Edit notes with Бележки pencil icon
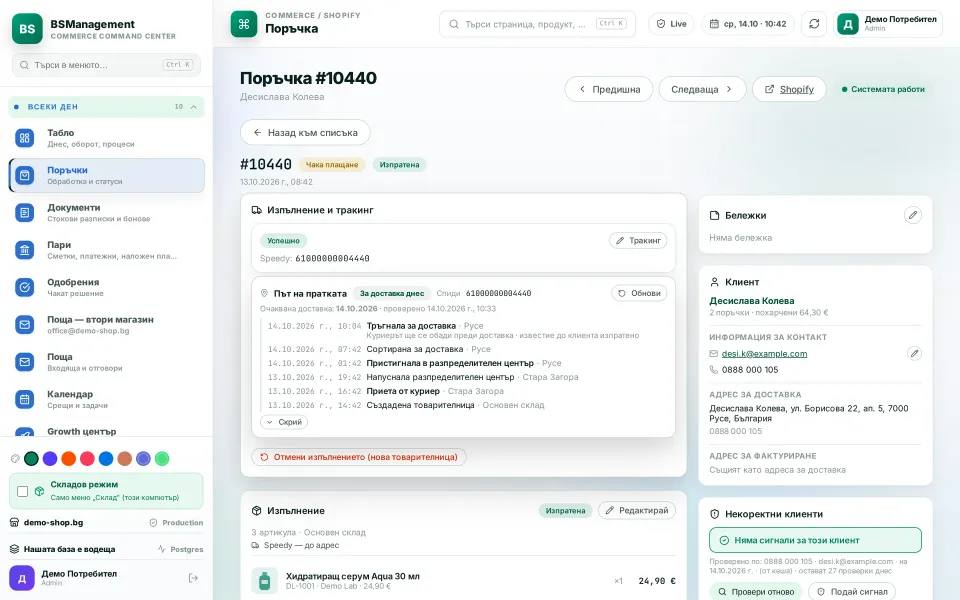This screenshot has height=600, width=960. (912, 215)
